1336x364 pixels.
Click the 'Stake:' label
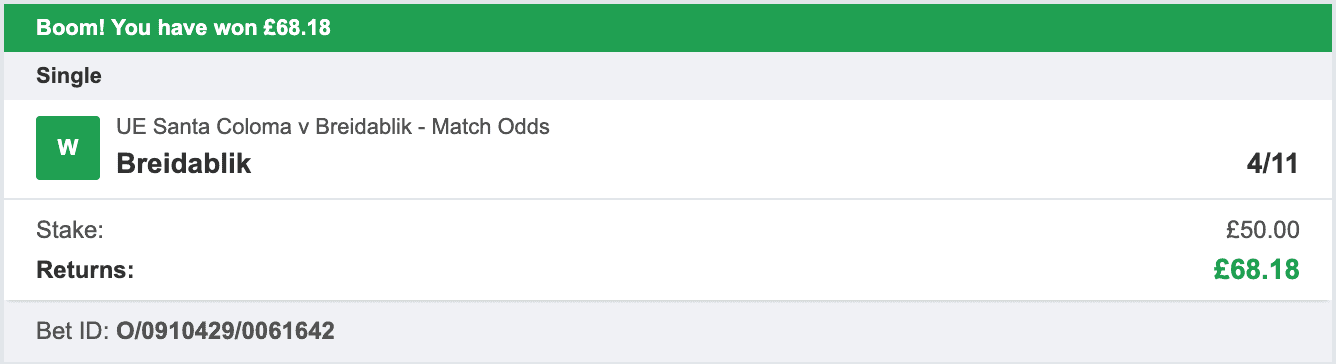coord(70,230)
